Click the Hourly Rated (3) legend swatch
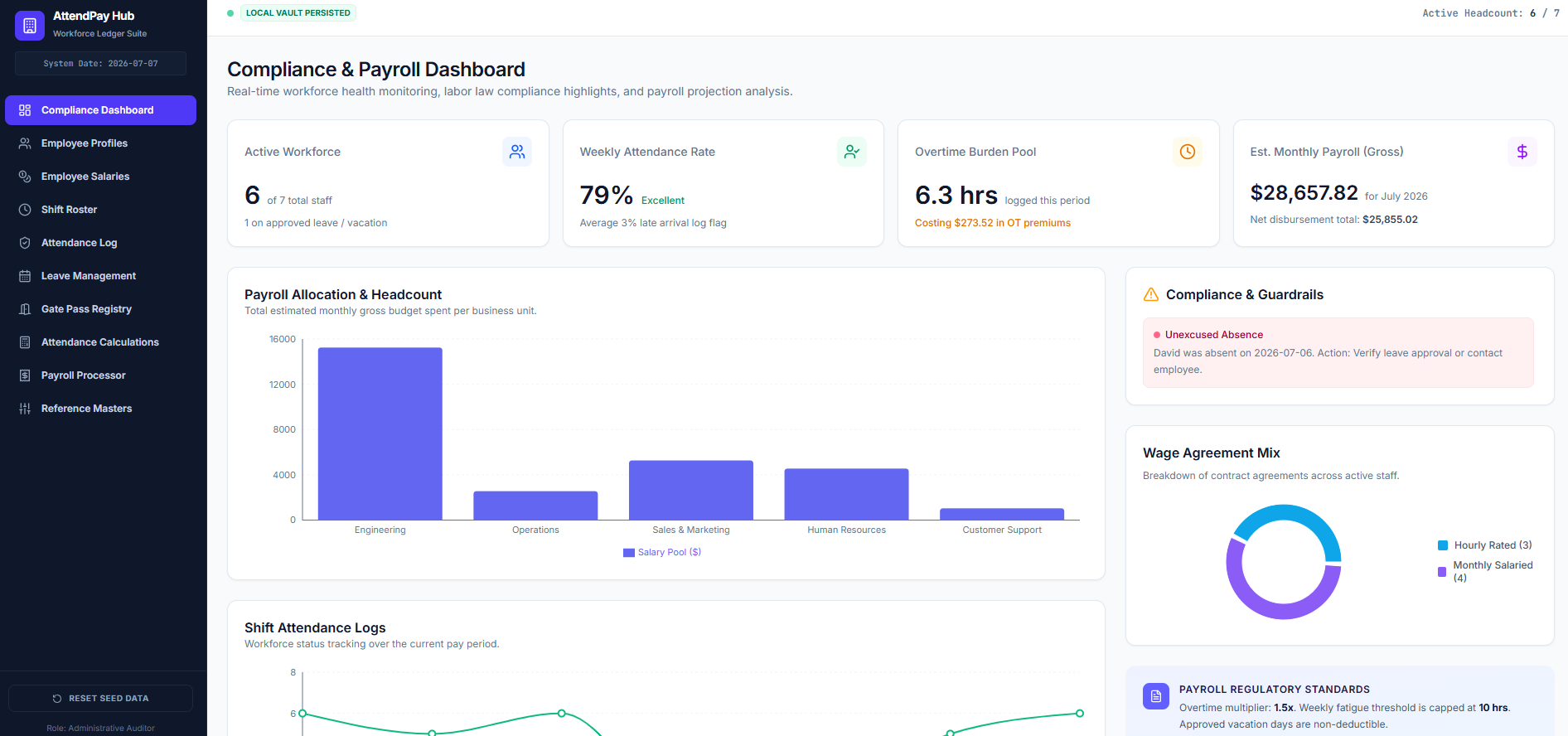Screen dimensions: 1568x736 pos(1443,545)
